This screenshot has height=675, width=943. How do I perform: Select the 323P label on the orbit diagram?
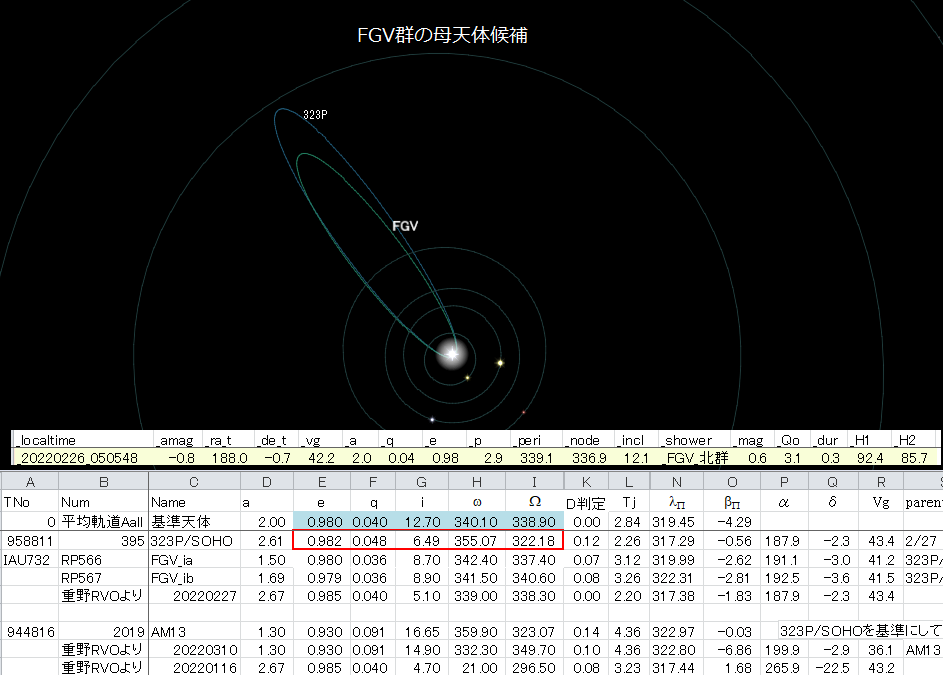313,114
